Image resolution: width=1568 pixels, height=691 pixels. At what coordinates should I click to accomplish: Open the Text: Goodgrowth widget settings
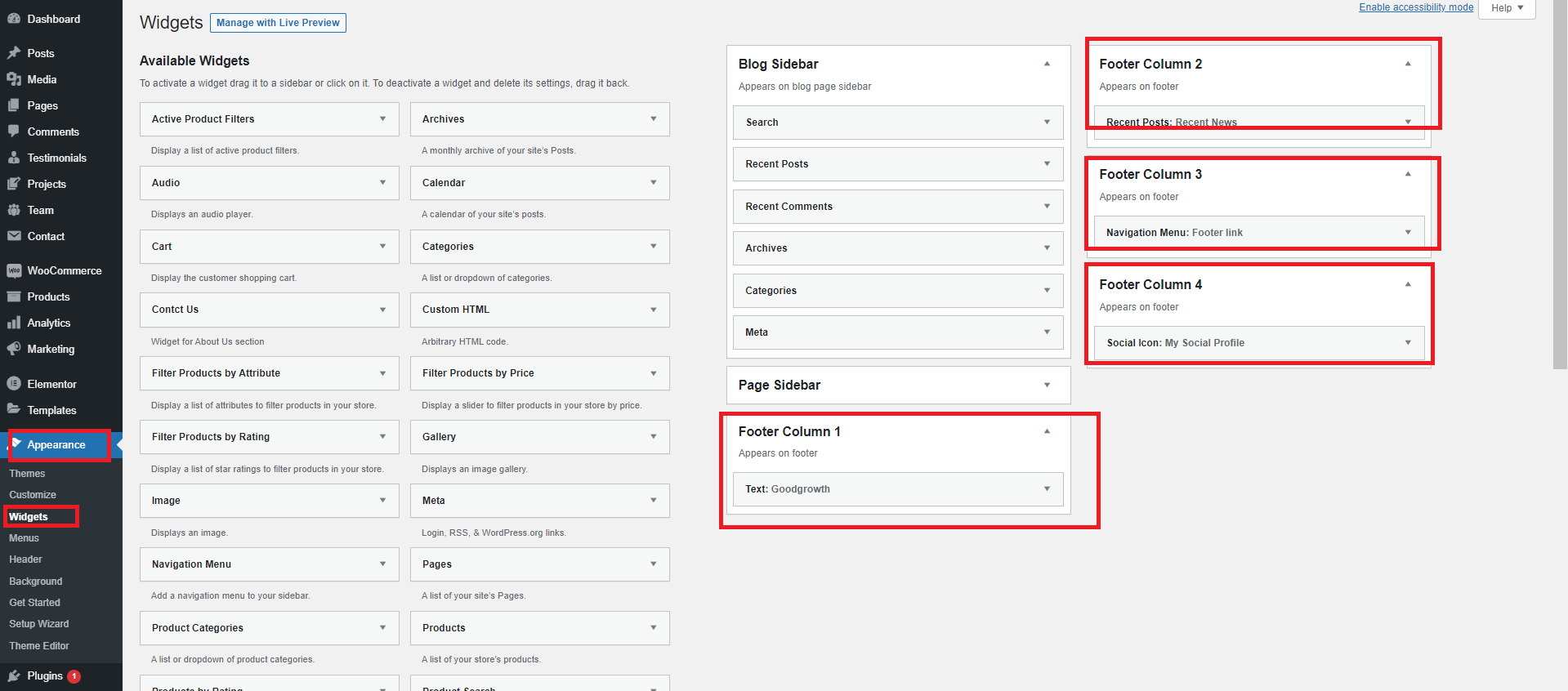click(898, 489)
